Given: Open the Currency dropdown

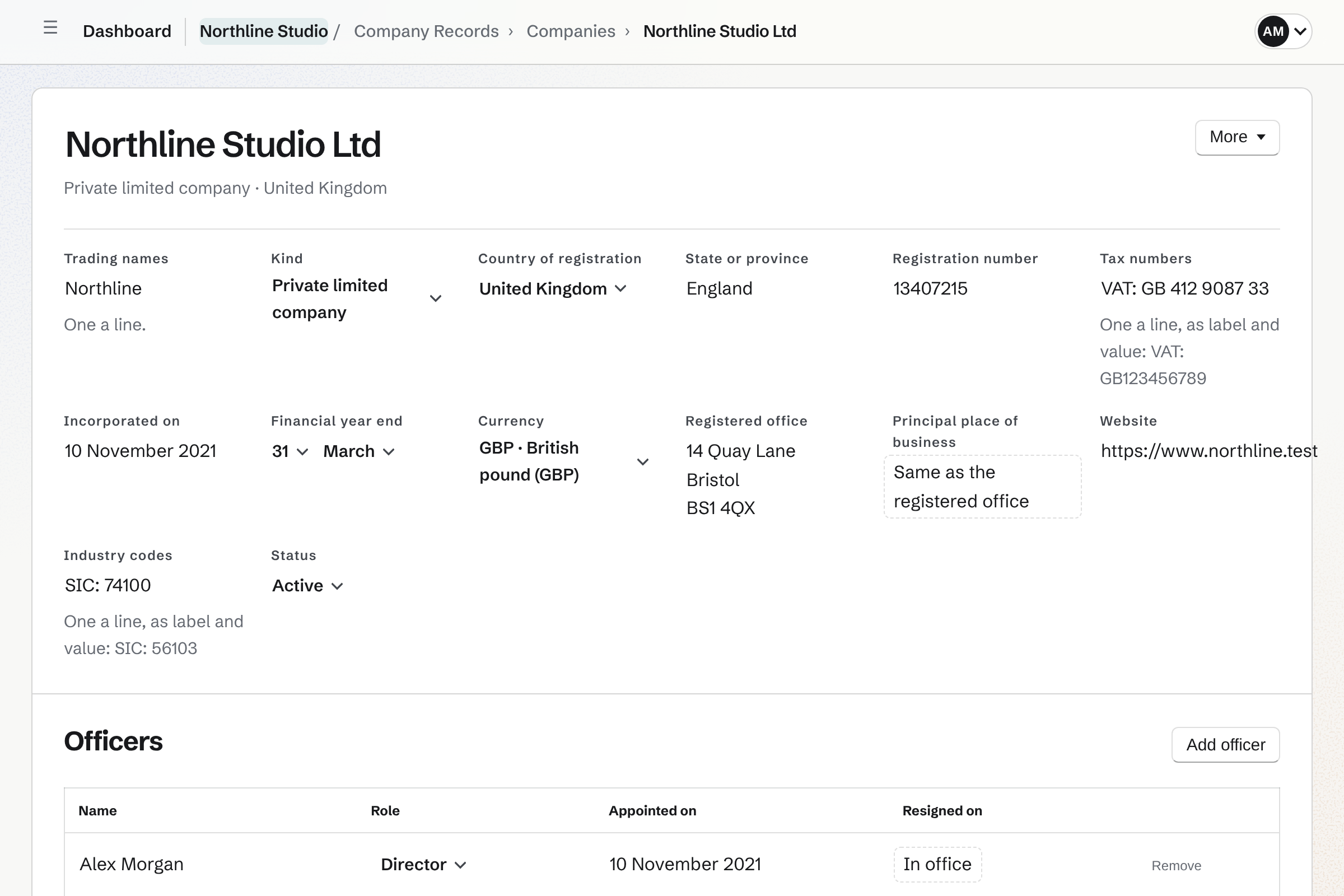Looking at the screenshot, I should pos(564,461).
